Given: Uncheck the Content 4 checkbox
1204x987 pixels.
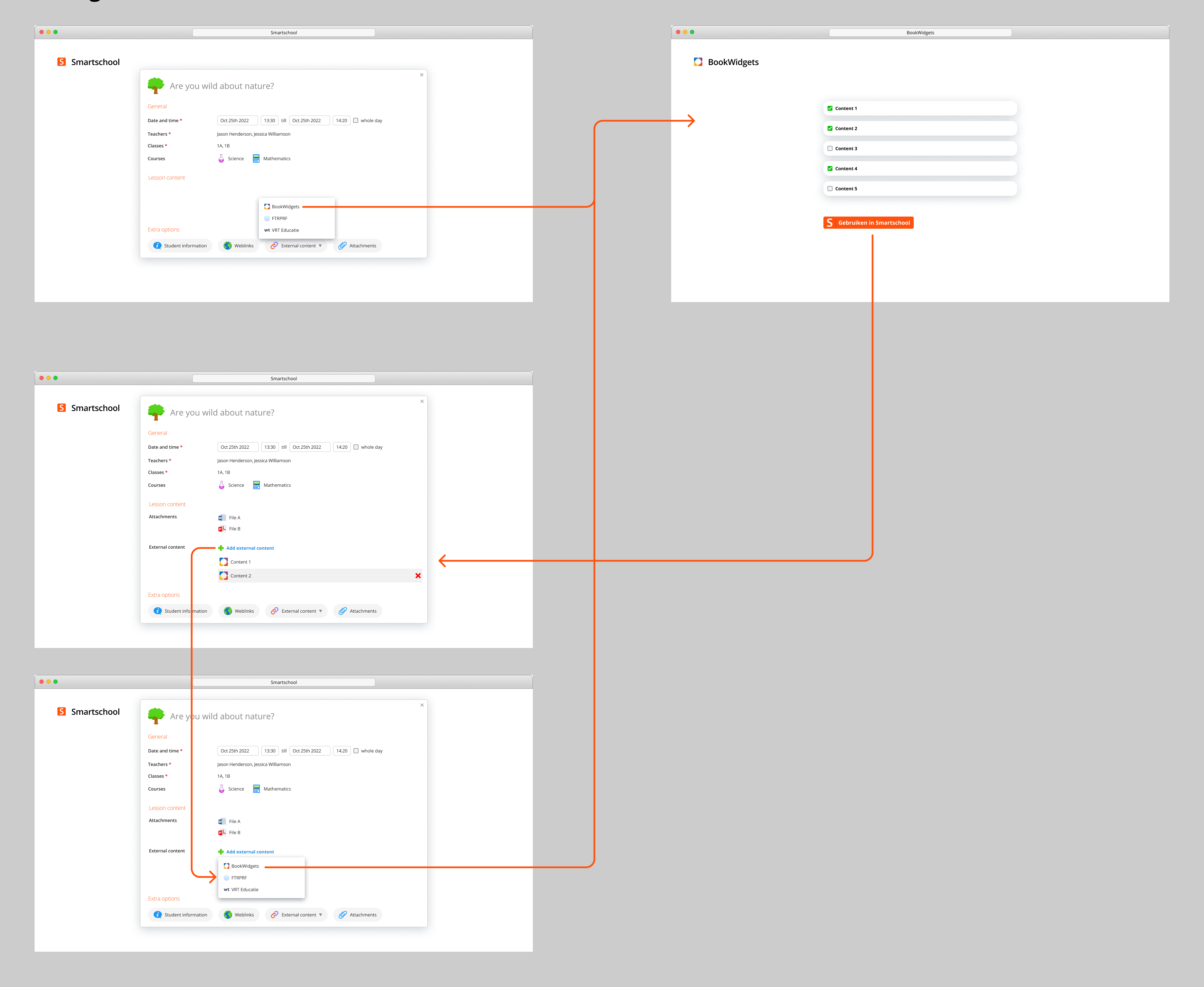Looking at the screenshot, I should (830, 168).
